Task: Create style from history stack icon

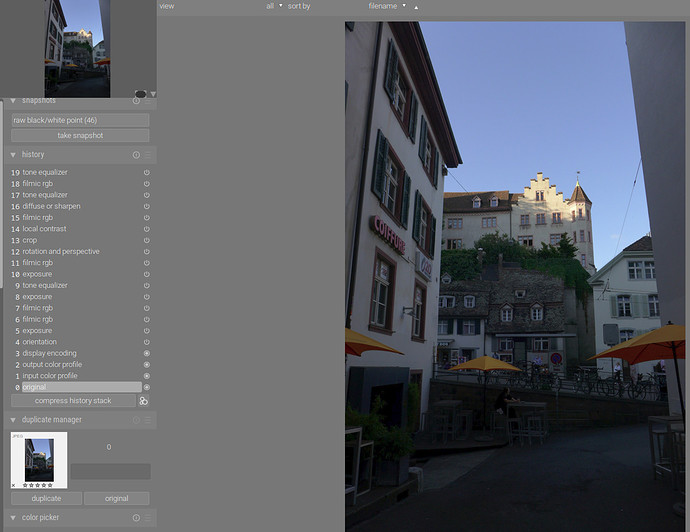Action: (x=144, y=401)
